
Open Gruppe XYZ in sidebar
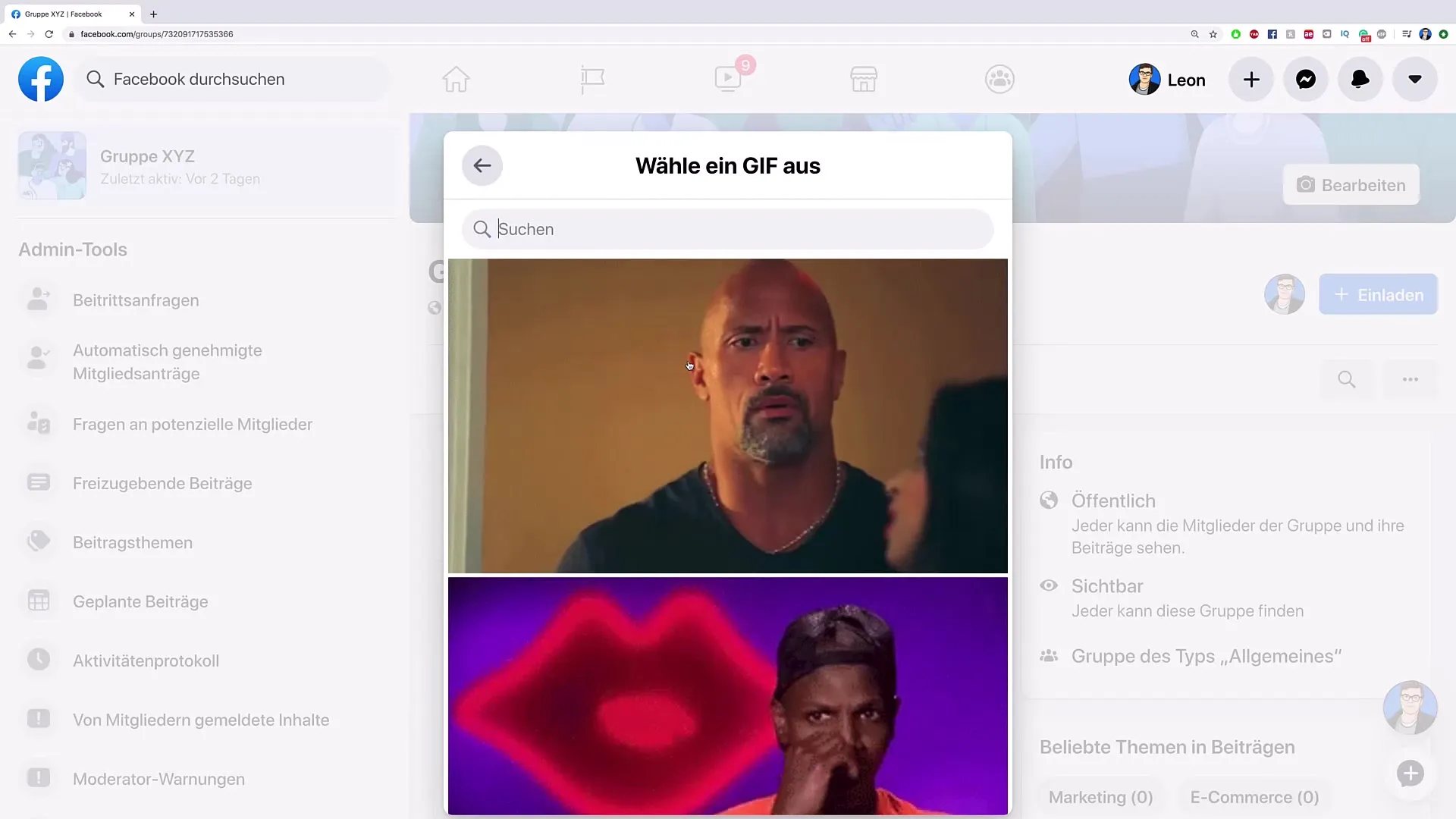tap(206, 166)
